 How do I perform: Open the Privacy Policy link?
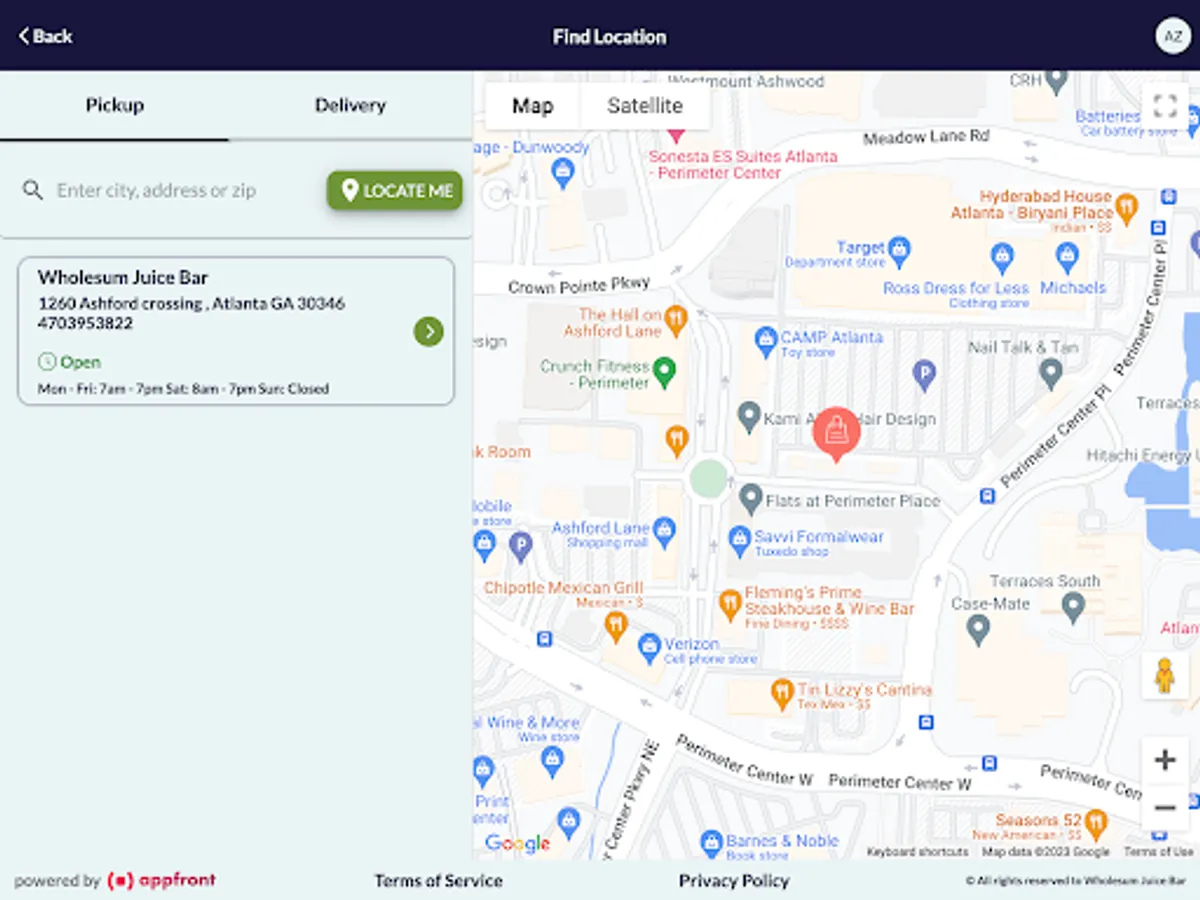[x=734, y=881]
